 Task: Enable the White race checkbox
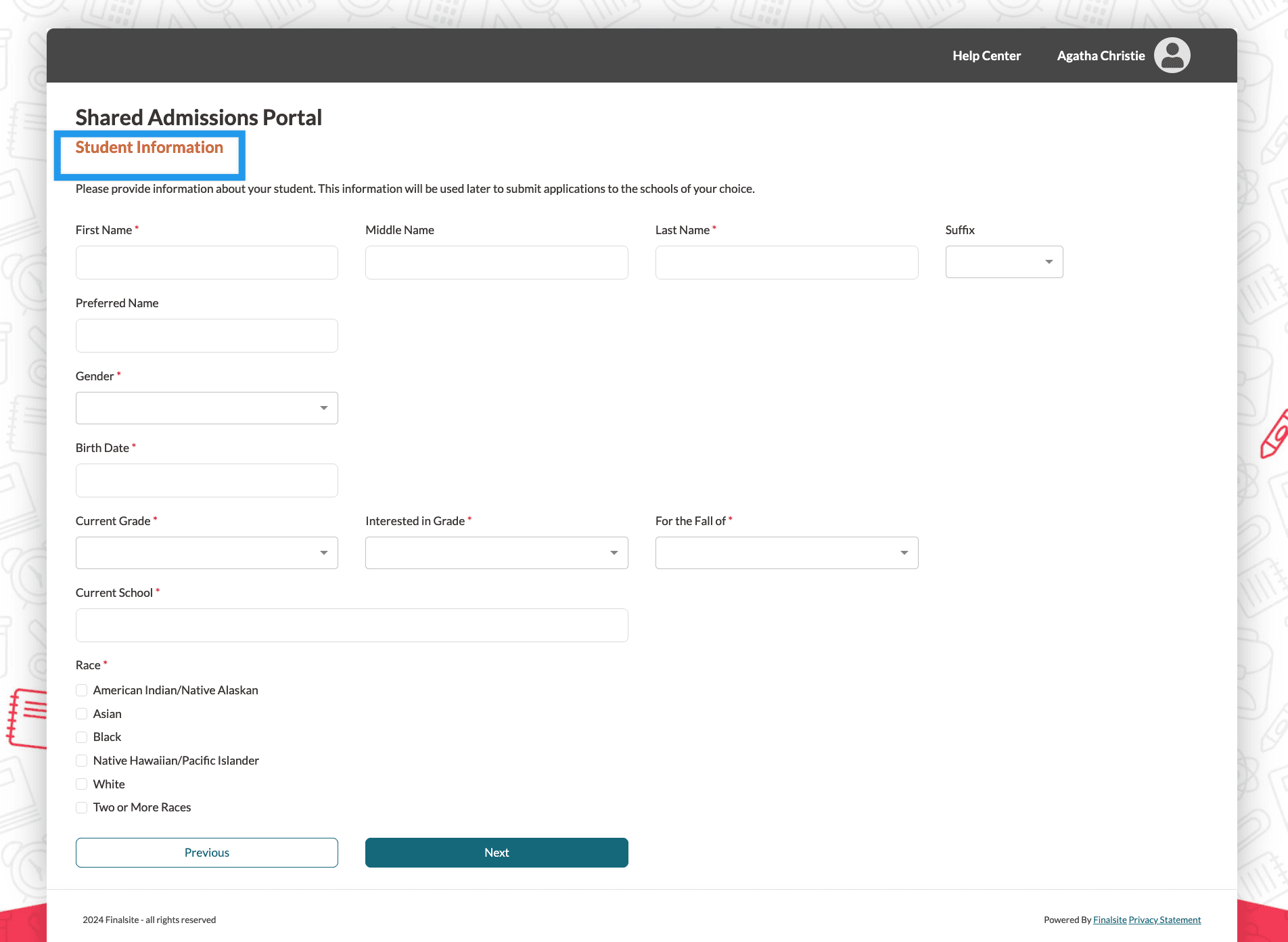(x=82, y=784)
